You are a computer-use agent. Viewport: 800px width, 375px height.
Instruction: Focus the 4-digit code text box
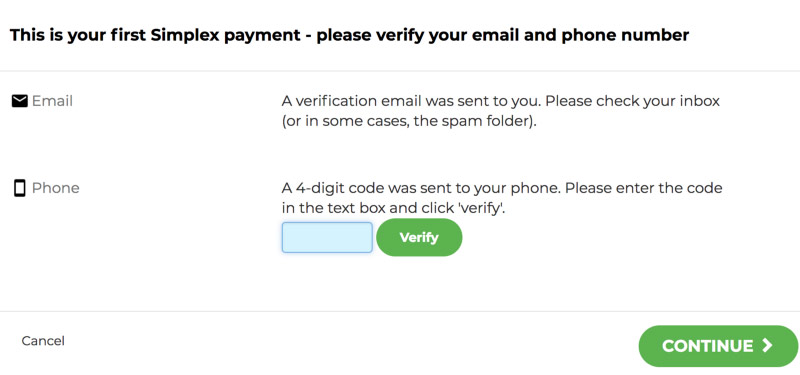click(x=327, y=237)
